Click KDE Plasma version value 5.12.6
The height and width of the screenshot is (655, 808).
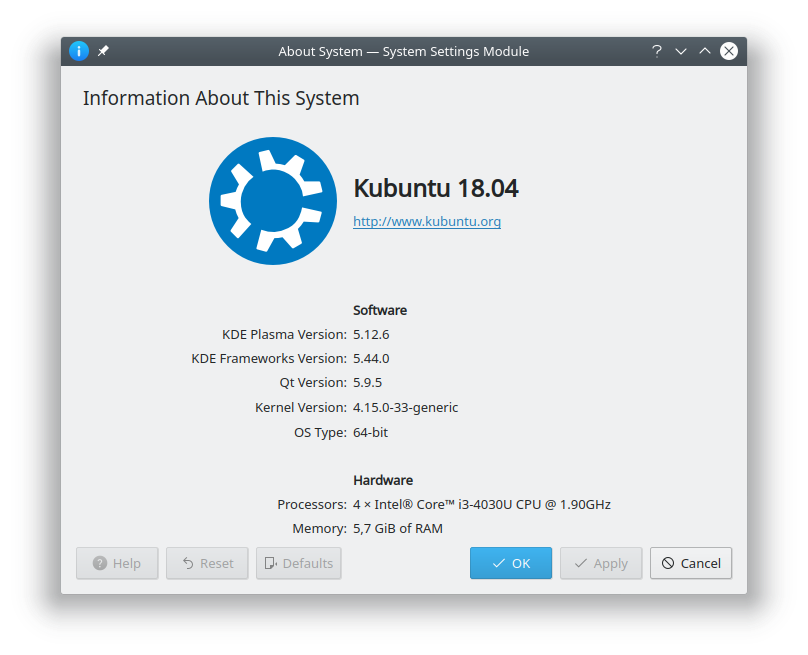[x=371, y=334]
